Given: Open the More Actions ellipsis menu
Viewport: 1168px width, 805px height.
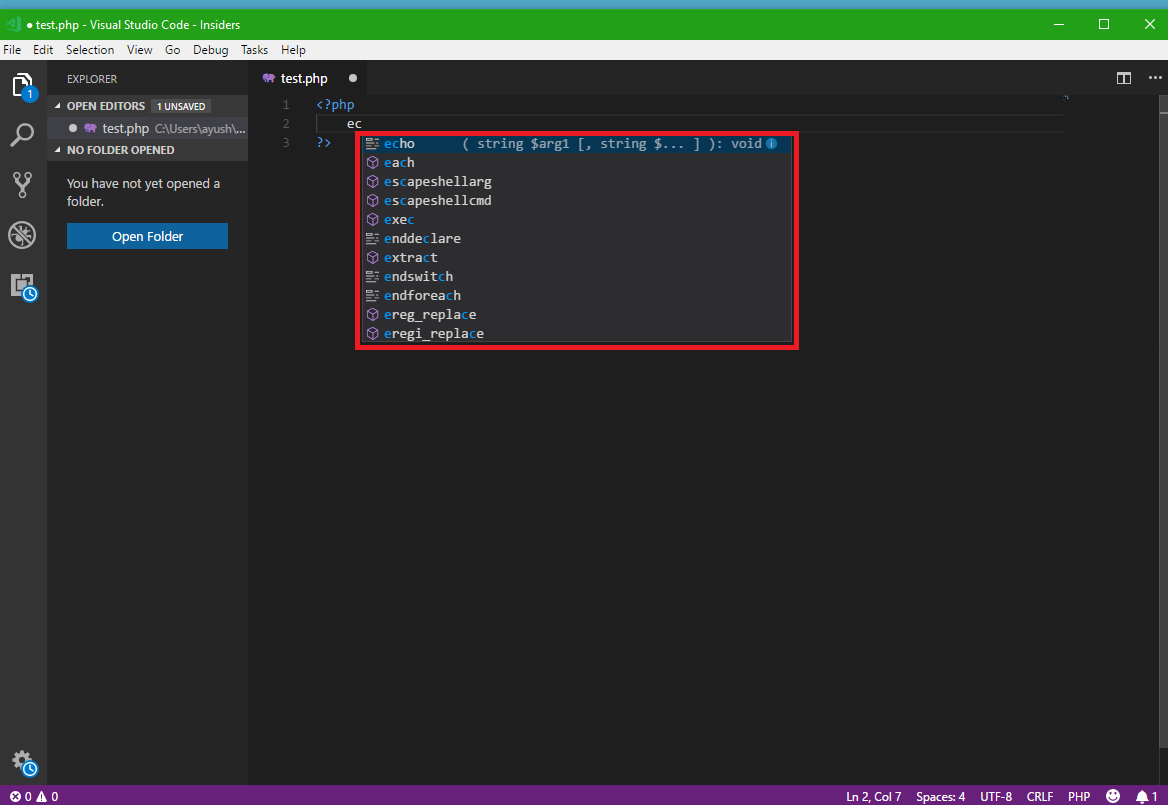Looking at the screenshot, I should coord(1155,78).
